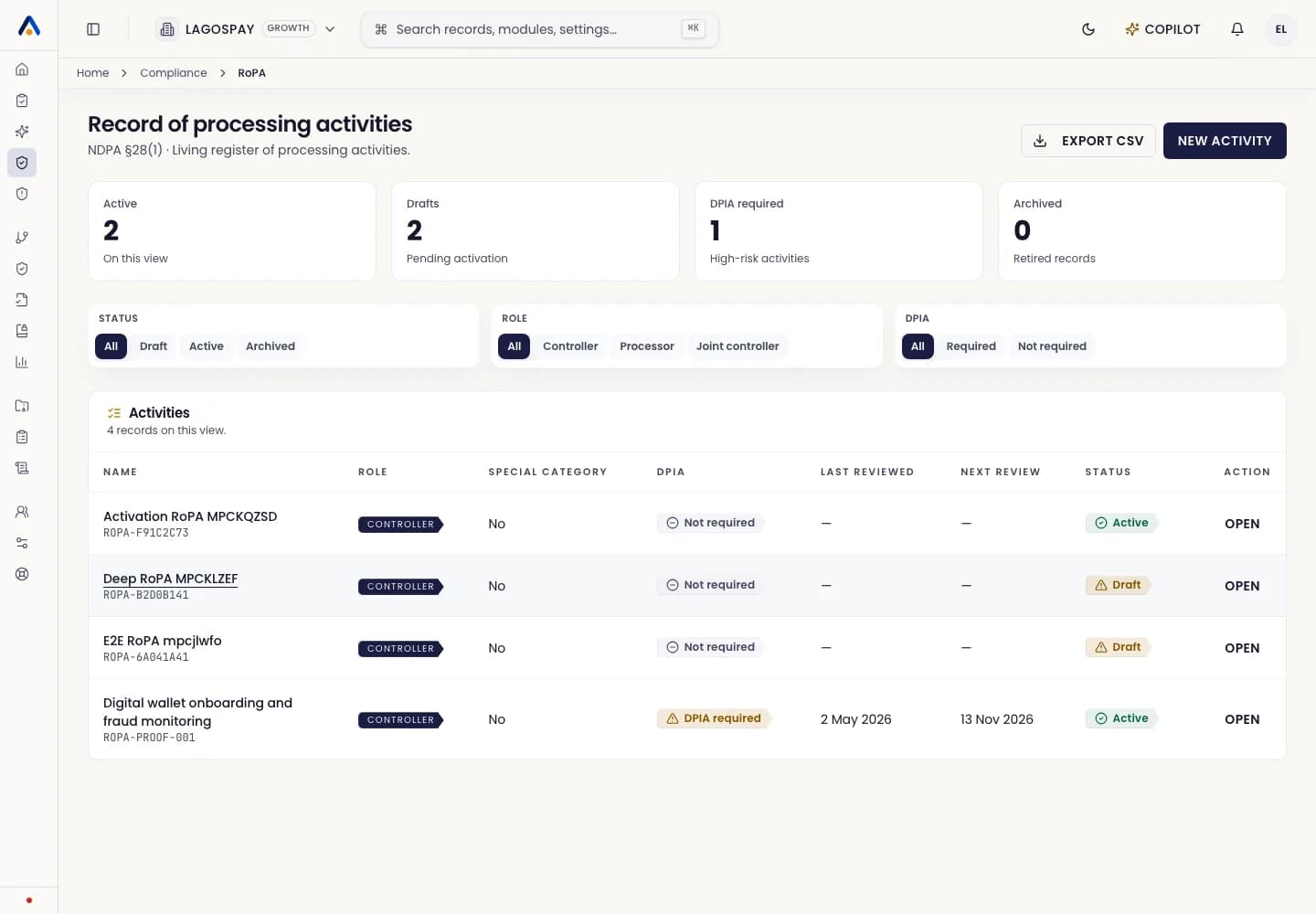
Task: Open the users icon in sidebar
Action: [22, 512]
